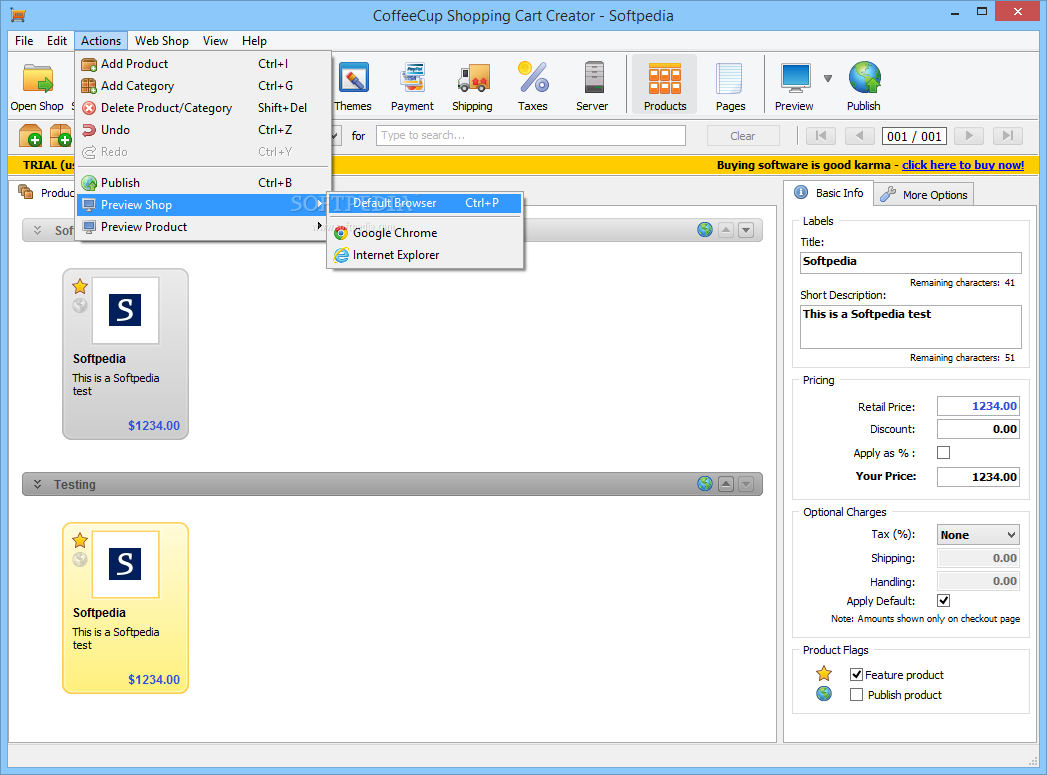Click the Title input field
The height and width of the screenshot is (775, 1047).
911,262
